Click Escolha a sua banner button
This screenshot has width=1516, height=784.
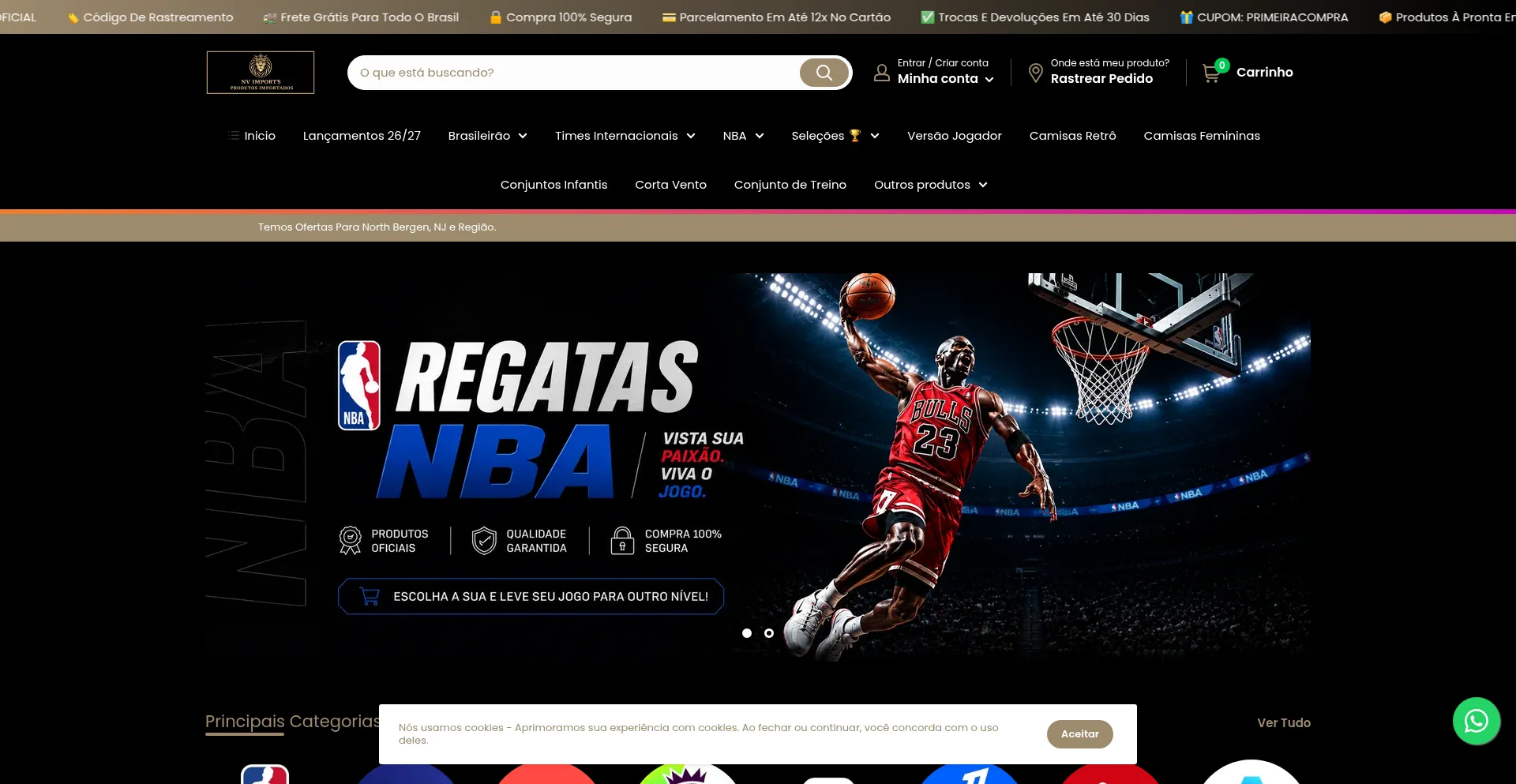click(531, 597)
